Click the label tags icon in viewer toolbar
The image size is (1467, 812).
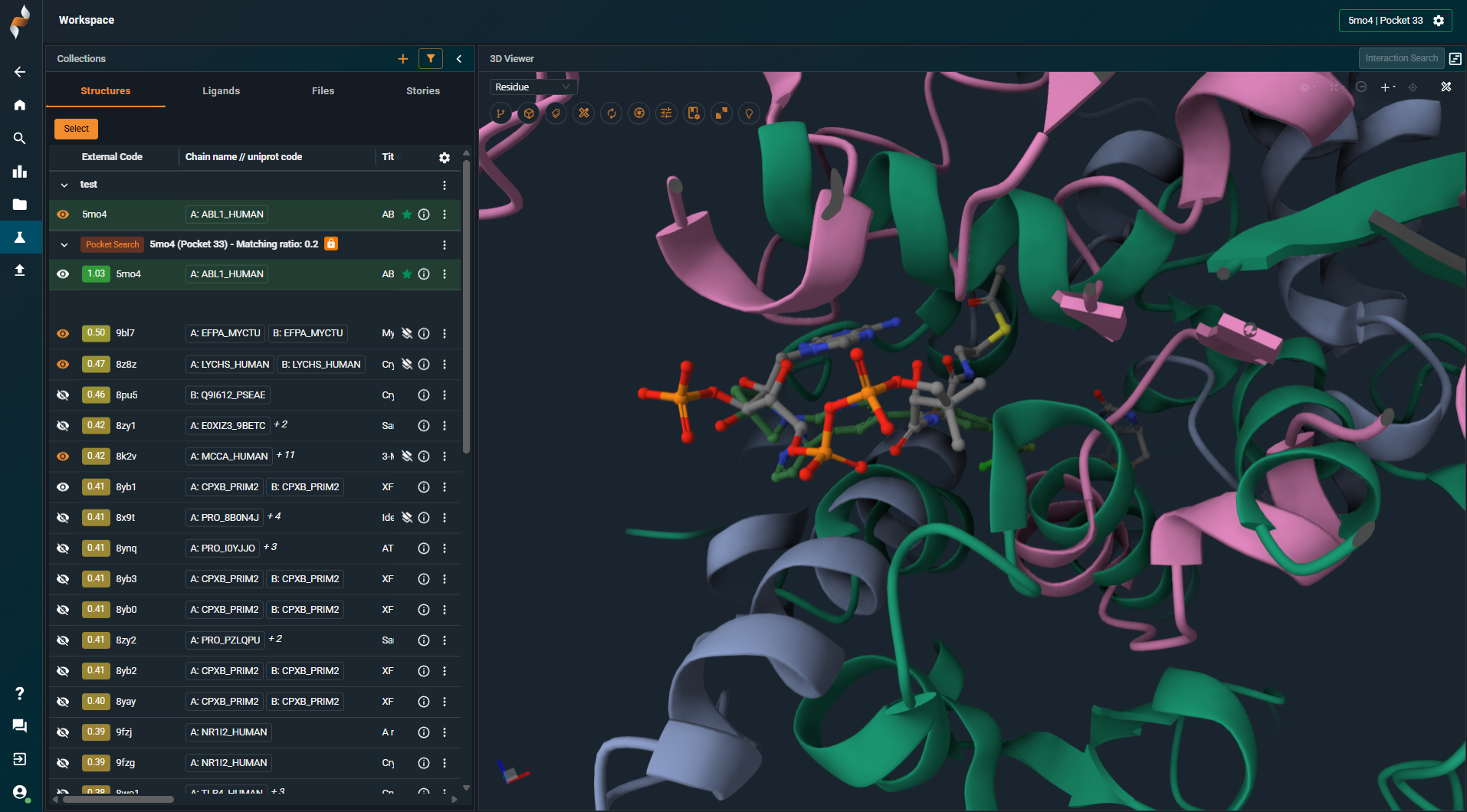point(556,113)
